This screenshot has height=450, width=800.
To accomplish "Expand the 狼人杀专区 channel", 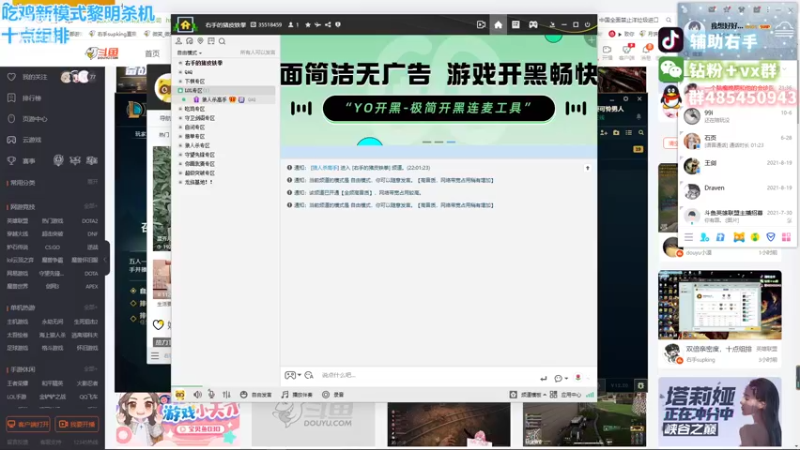I will click(180, 145).
